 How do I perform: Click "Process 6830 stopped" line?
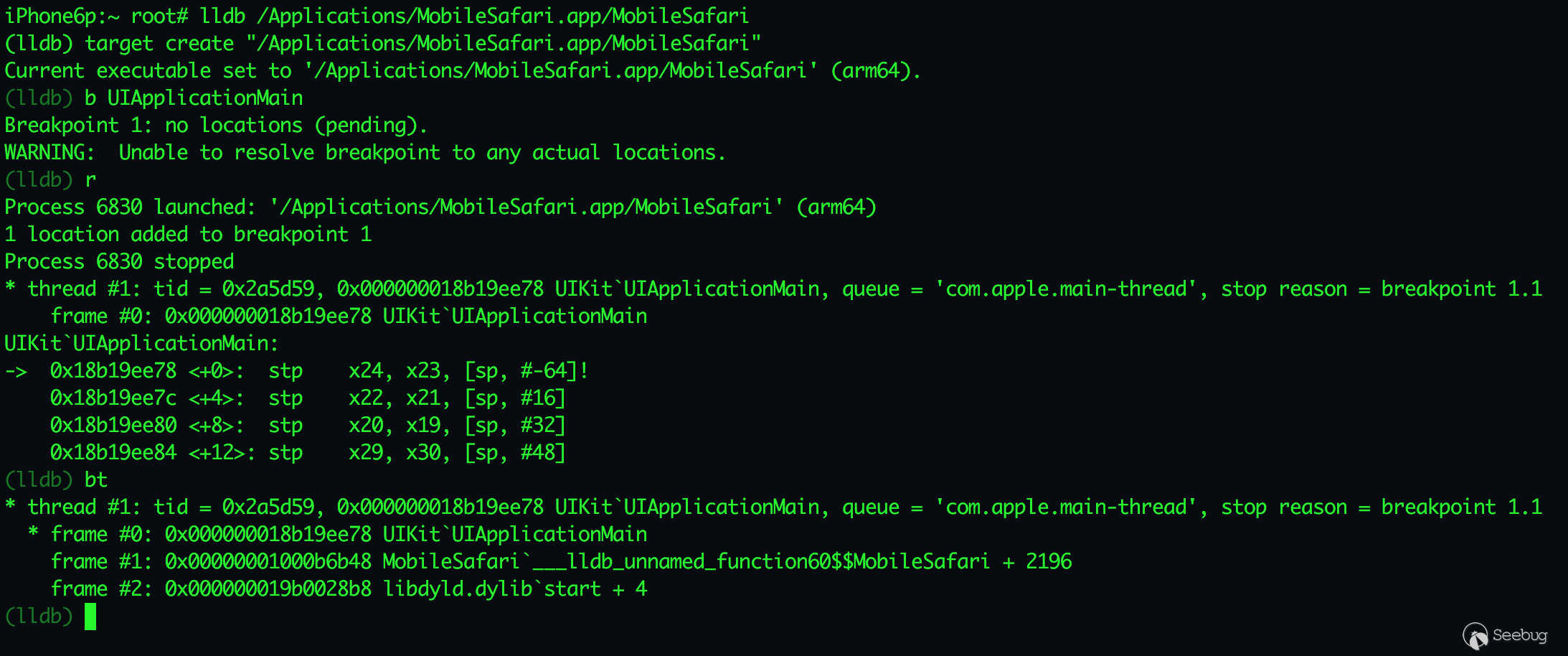point(119,262)
